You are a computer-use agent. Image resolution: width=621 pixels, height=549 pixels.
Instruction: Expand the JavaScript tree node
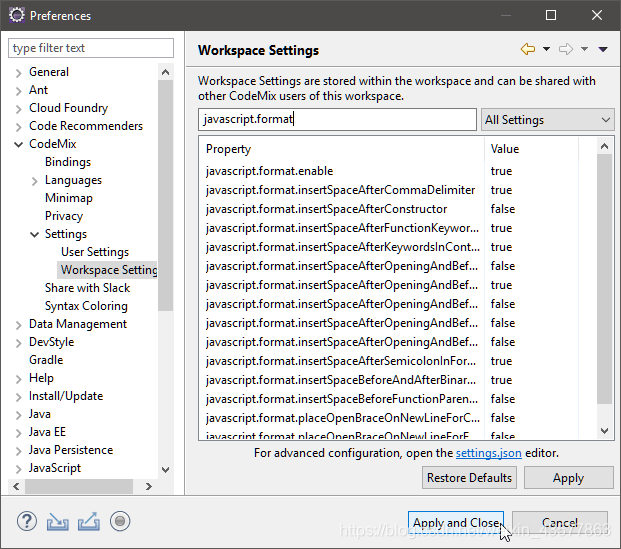coord(19,469)
